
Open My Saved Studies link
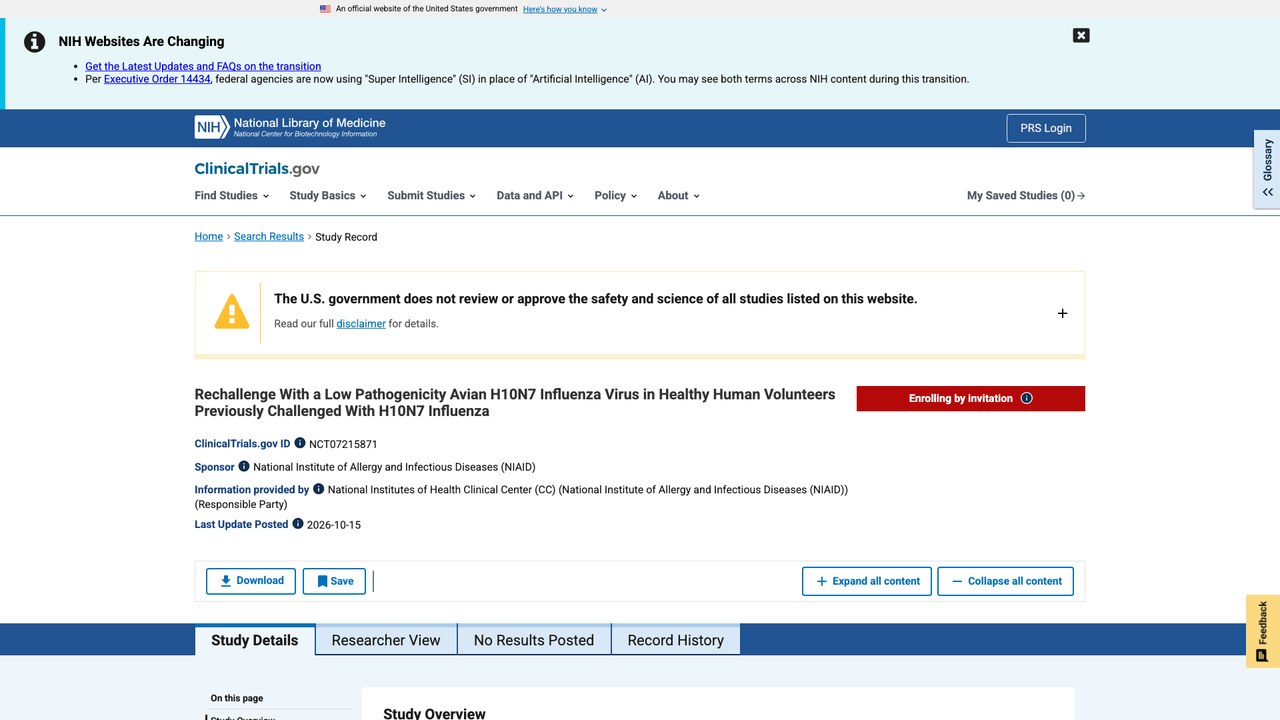(1026, 196)
